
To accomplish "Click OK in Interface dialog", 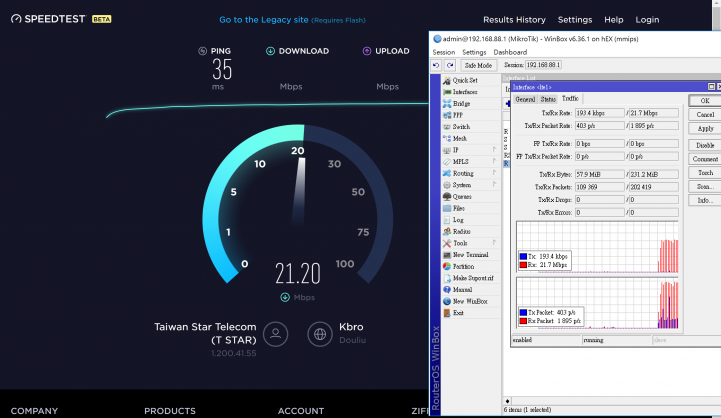I will [x=705, y=101].
